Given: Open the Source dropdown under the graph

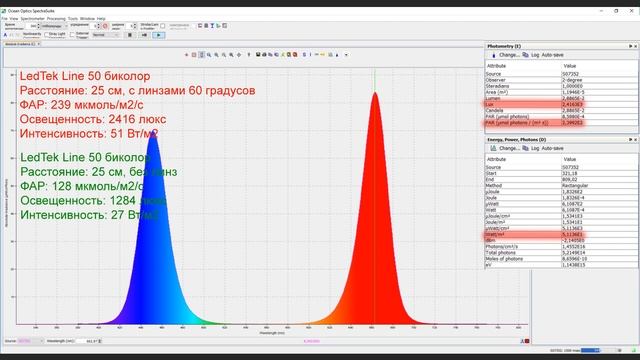Looking at the screenshot, I should pos(31,341).
